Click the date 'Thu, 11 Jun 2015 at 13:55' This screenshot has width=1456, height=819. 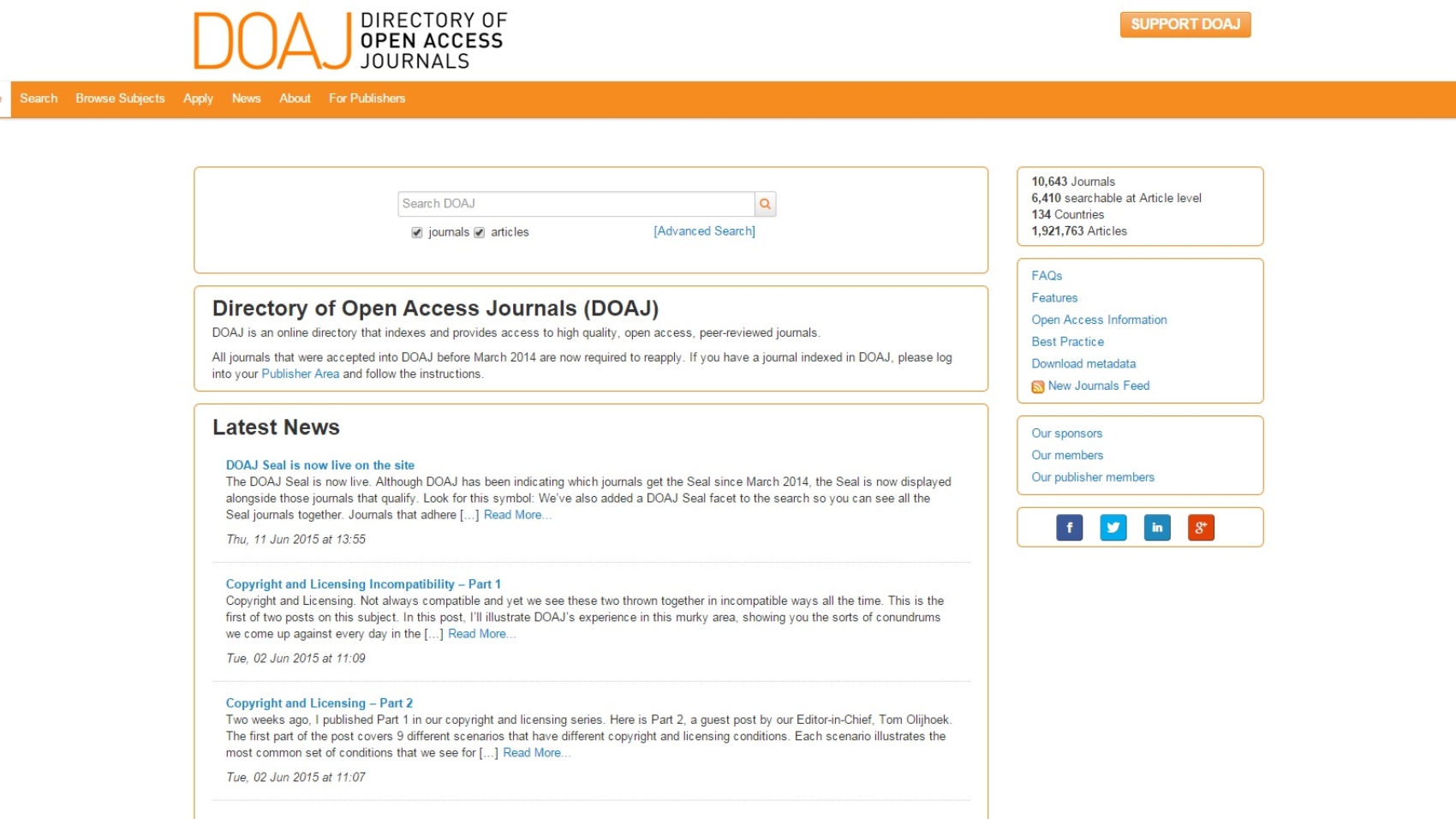pyautogui.click(x=295, y=540)
